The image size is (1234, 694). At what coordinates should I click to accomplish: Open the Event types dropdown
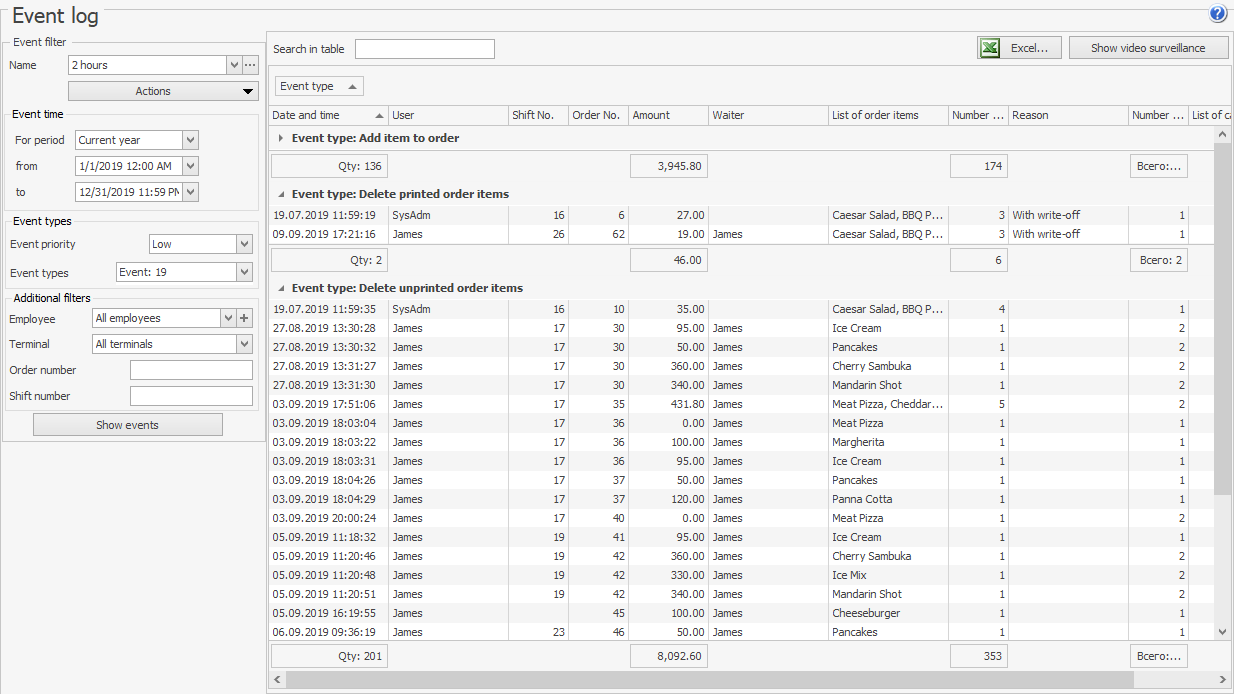pos(244,272)
